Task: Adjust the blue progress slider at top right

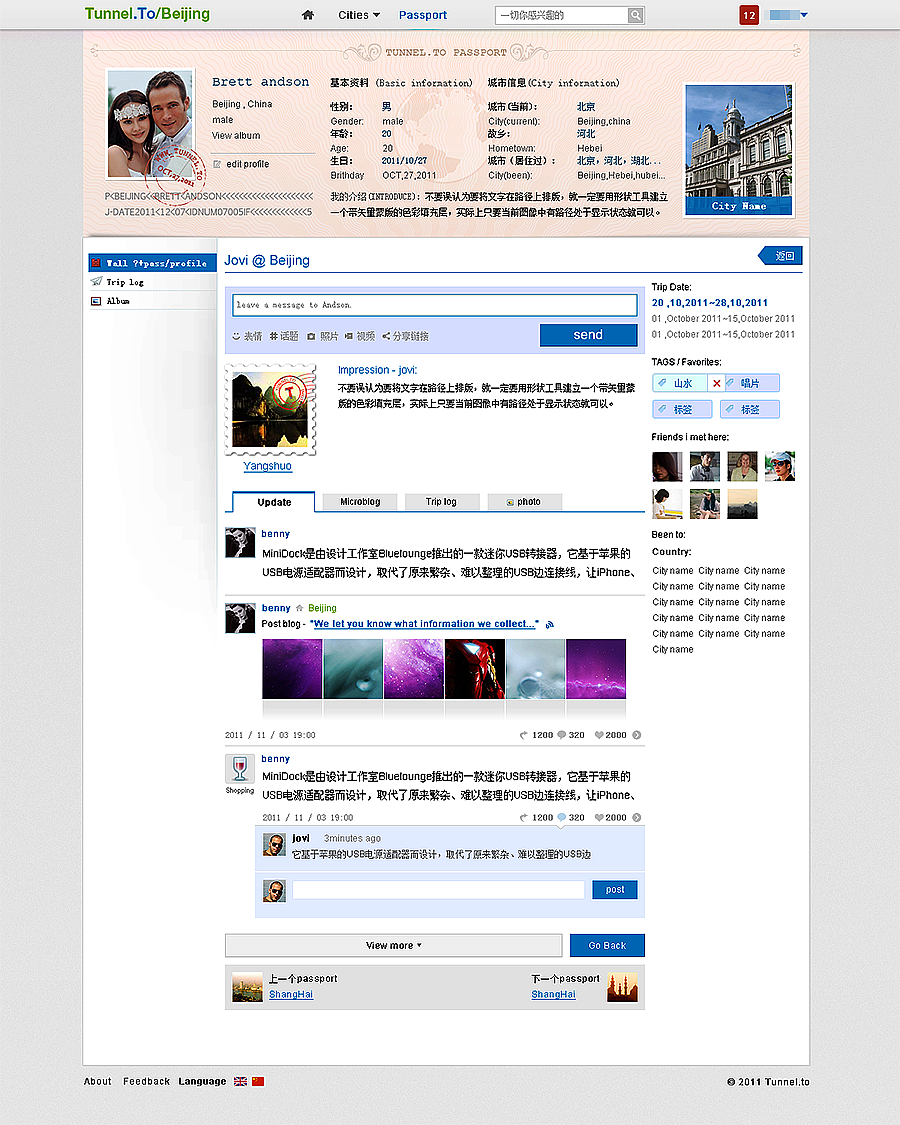Action: 780,15
